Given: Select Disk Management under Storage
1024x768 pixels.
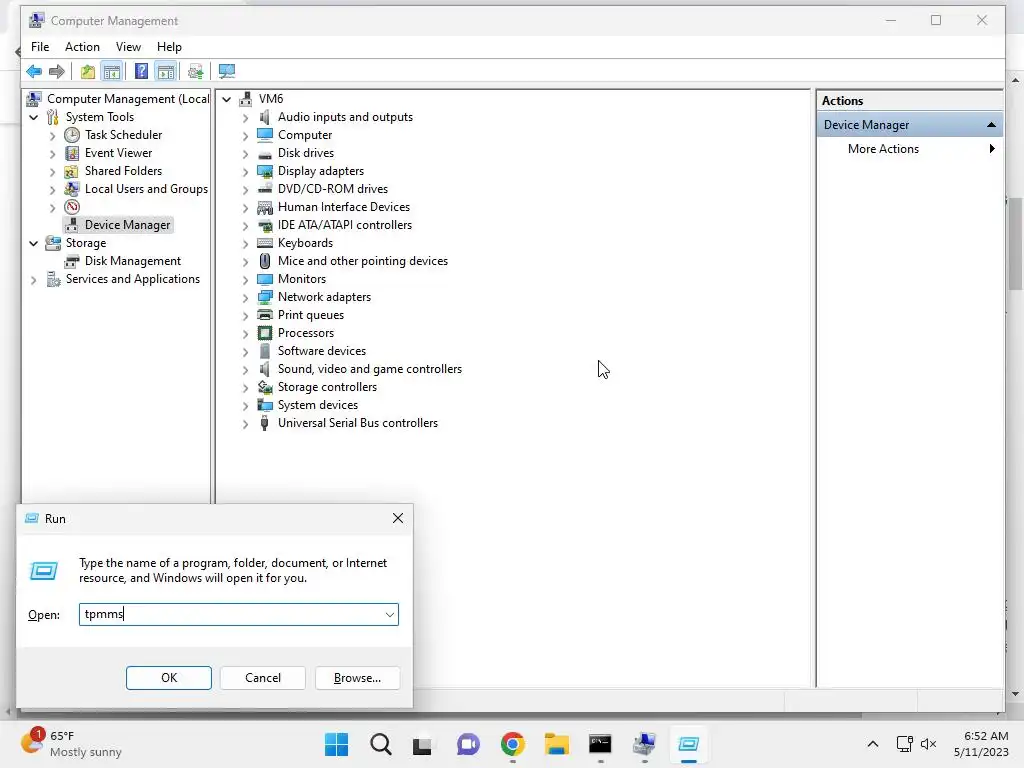Looking at the screenshot, I should 133,261.
